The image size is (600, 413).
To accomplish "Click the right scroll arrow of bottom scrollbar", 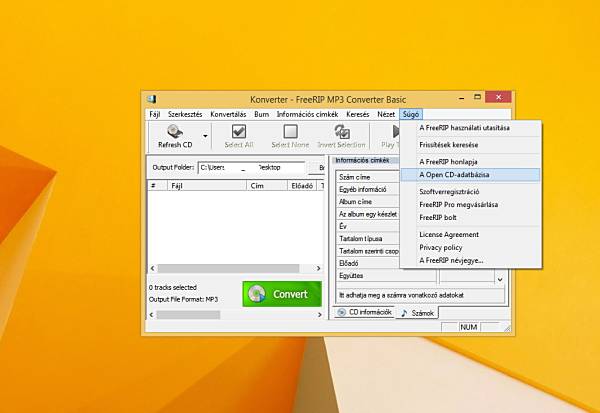I will click(320, 315).
